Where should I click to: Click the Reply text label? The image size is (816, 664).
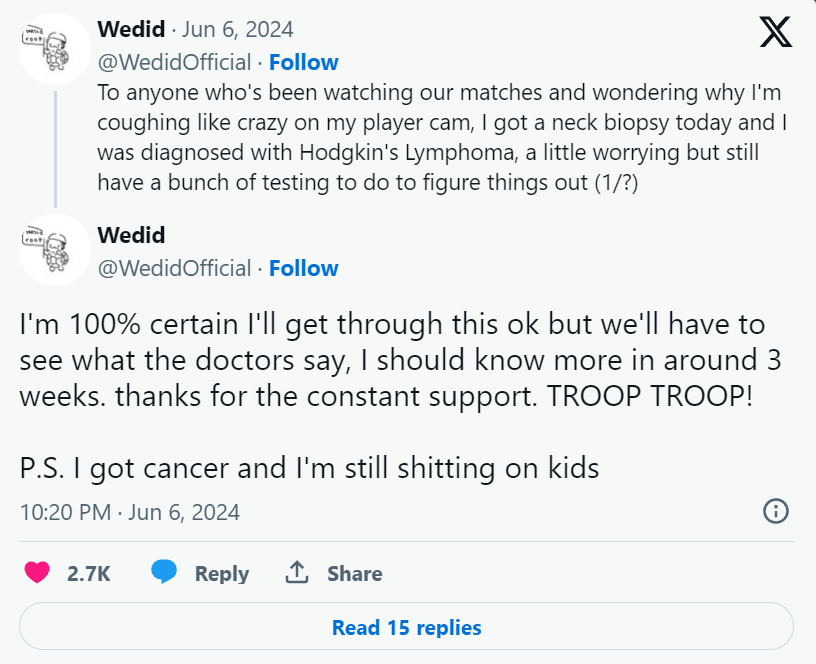(221, 574)
